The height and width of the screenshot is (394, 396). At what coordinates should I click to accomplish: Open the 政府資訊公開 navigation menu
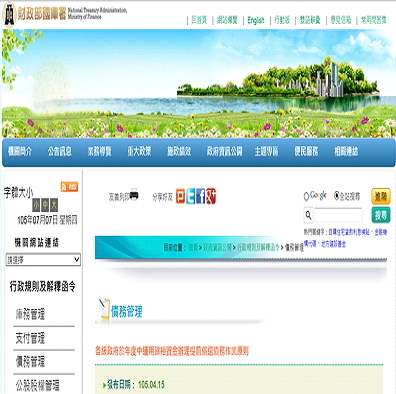(x=224, y=152)
